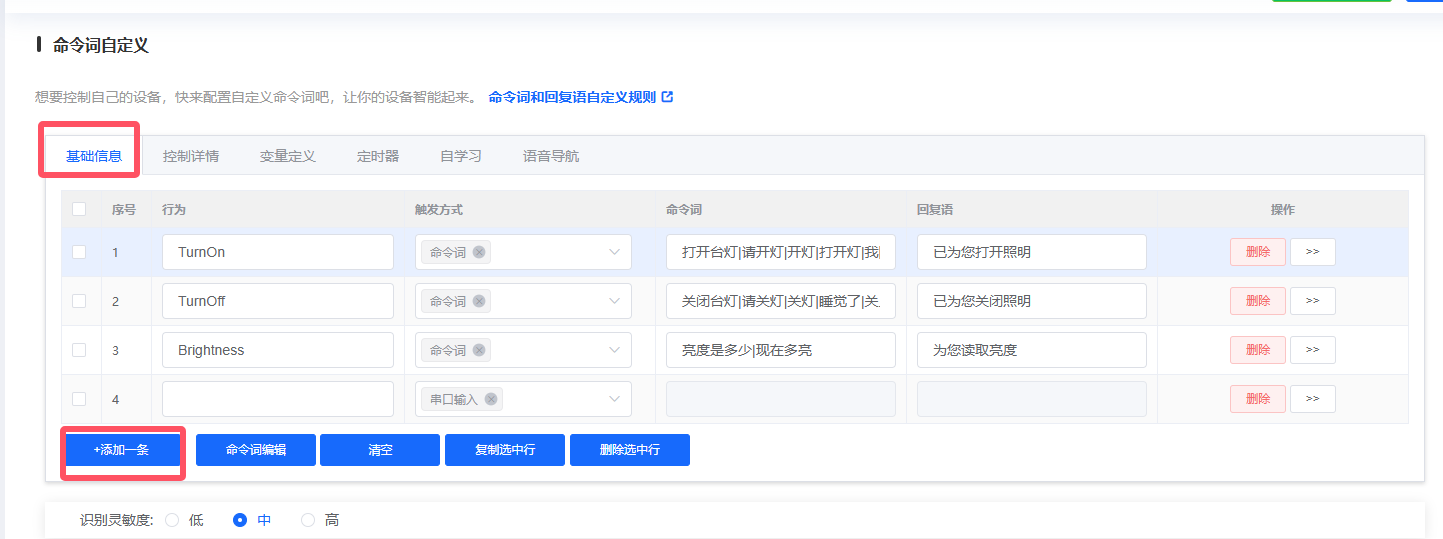Delete row 4 with 删除 button
This screenshot has height=539, width=1443.
click(1258, 399)
